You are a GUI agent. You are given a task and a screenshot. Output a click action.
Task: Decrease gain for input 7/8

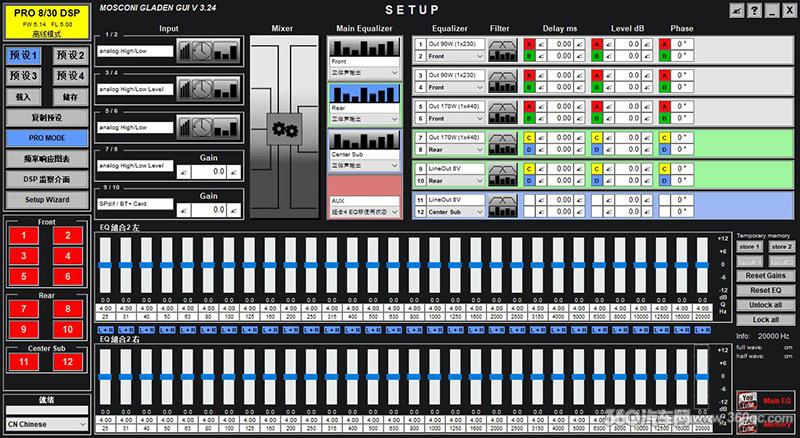point(183,172)
